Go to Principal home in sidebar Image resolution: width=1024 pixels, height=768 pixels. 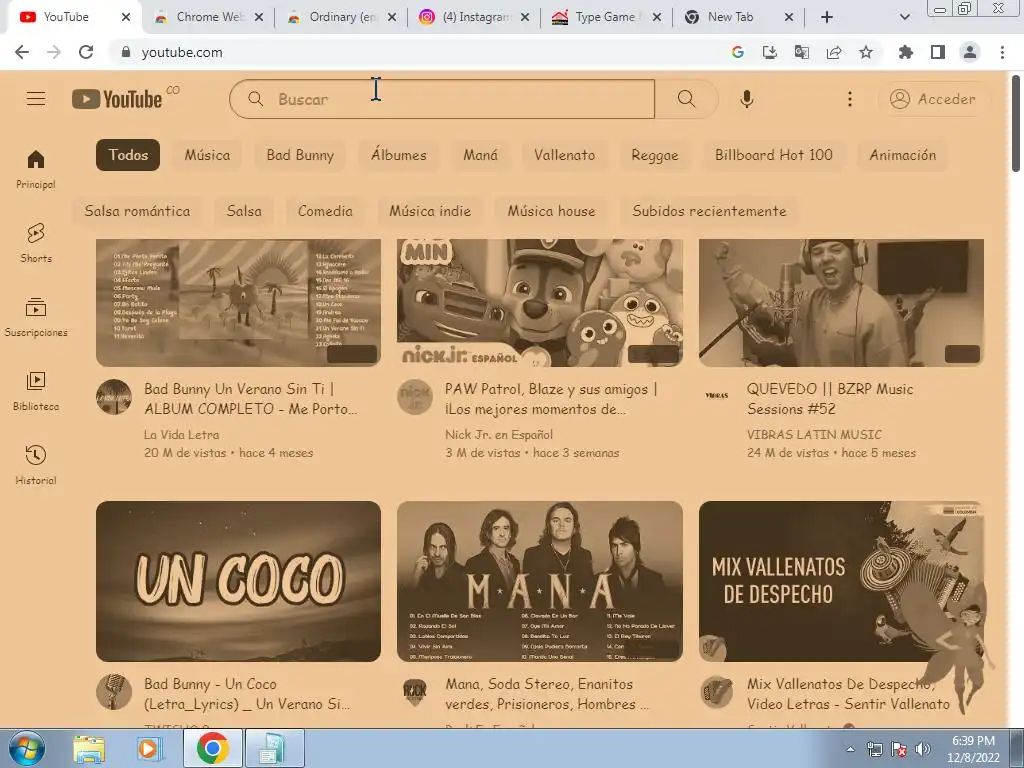click(x=36, y=169)
